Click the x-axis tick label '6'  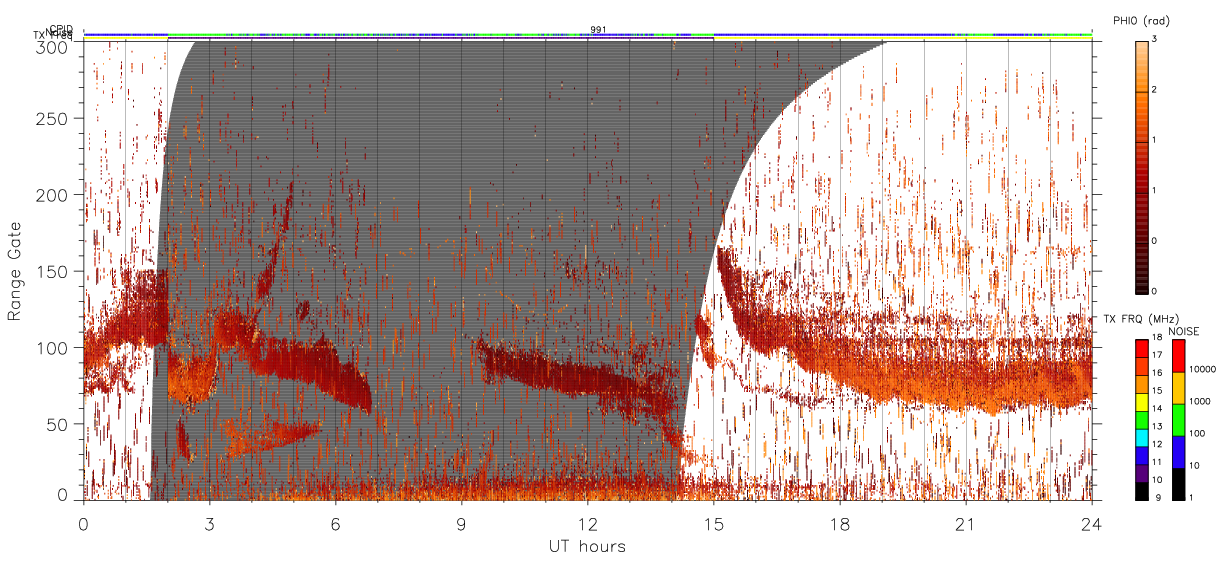[x=335, y=523]
